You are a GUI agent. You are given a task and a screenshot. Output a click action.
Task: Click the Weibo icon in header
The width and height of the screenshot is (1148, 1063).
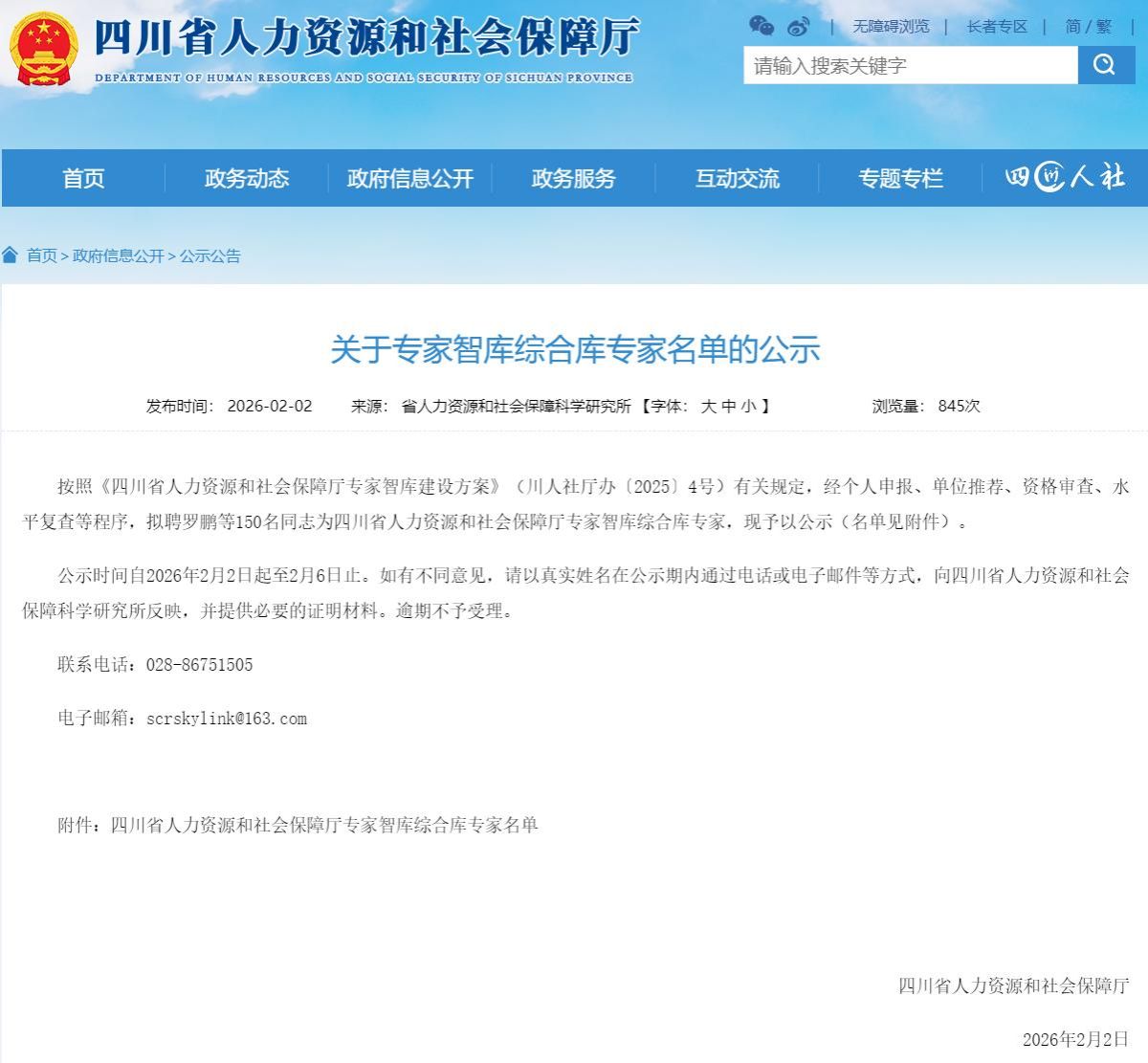[x=799, y=27]
